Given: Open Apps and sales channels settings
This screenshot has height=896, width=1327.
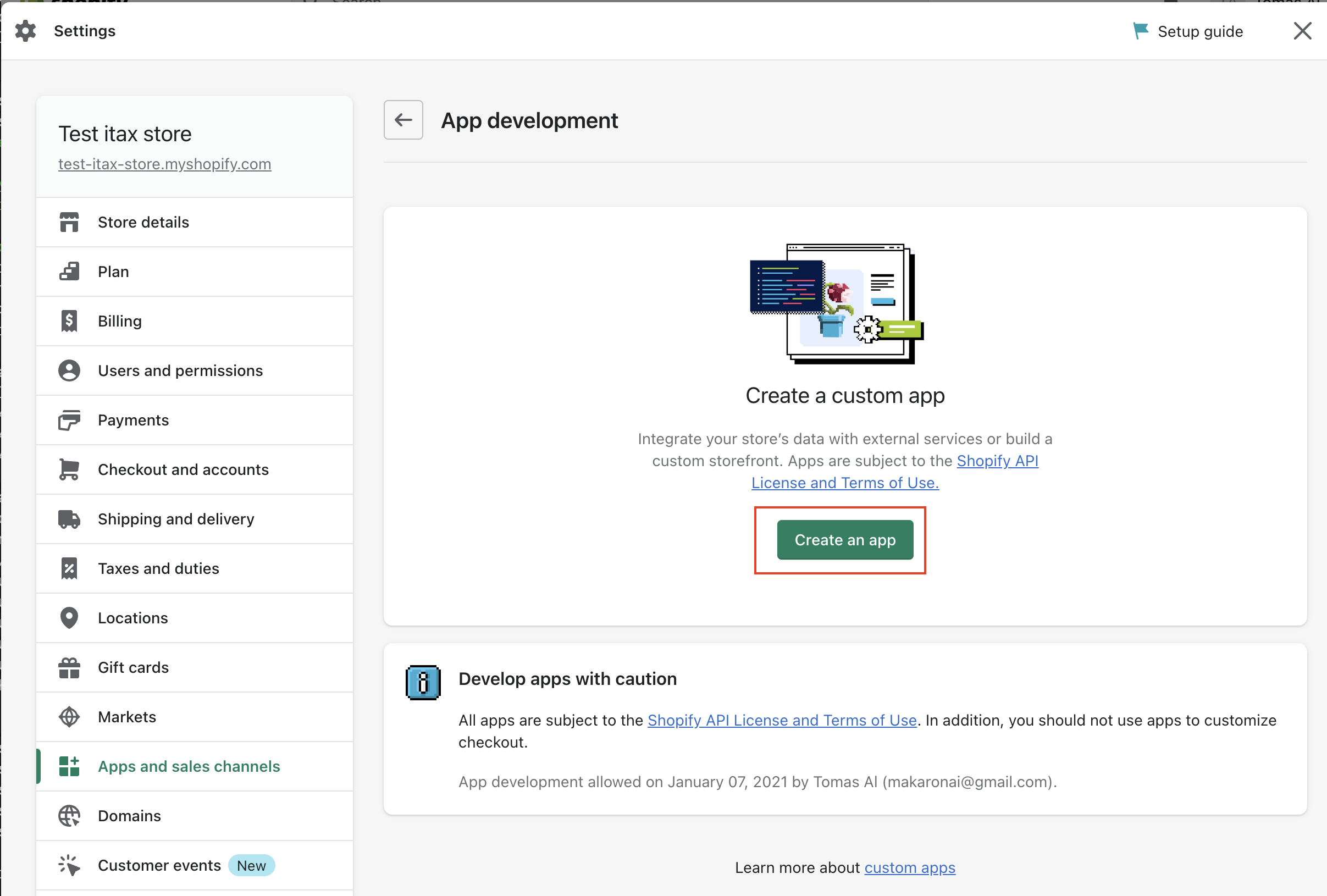Looking at the screenshot, I should pos(189,766).
